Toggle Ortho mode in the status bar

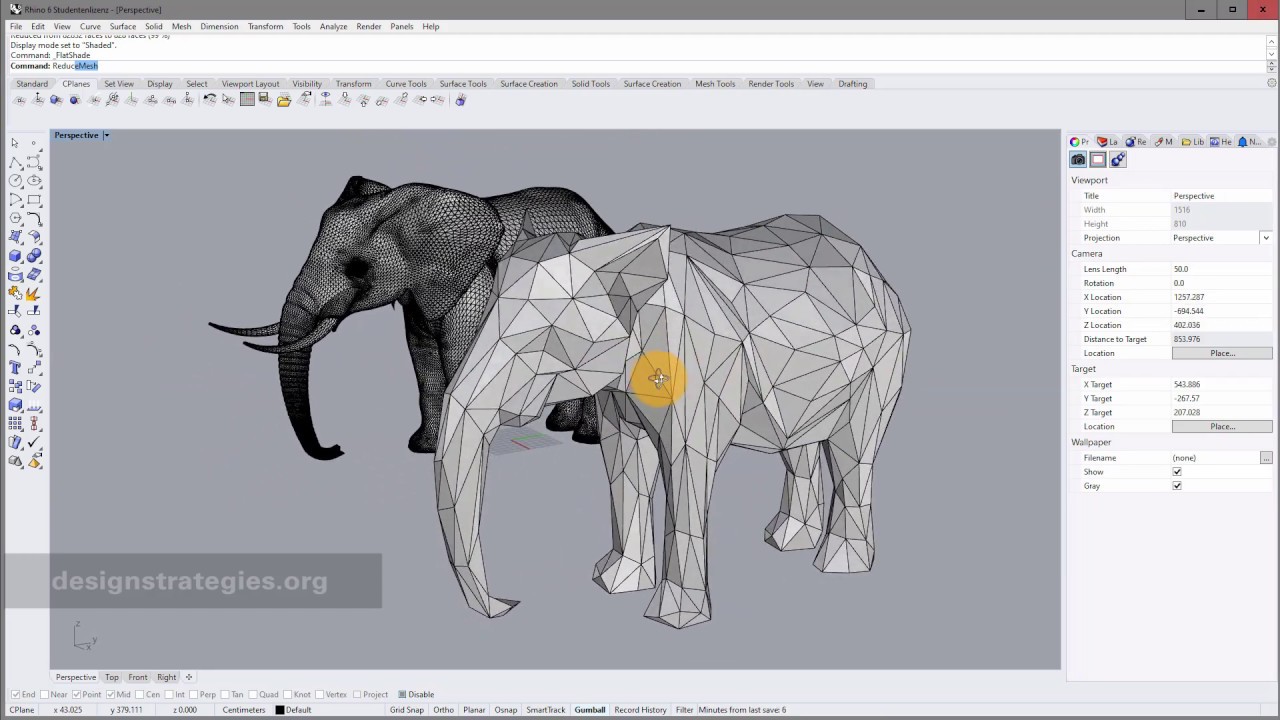[443, 710]
